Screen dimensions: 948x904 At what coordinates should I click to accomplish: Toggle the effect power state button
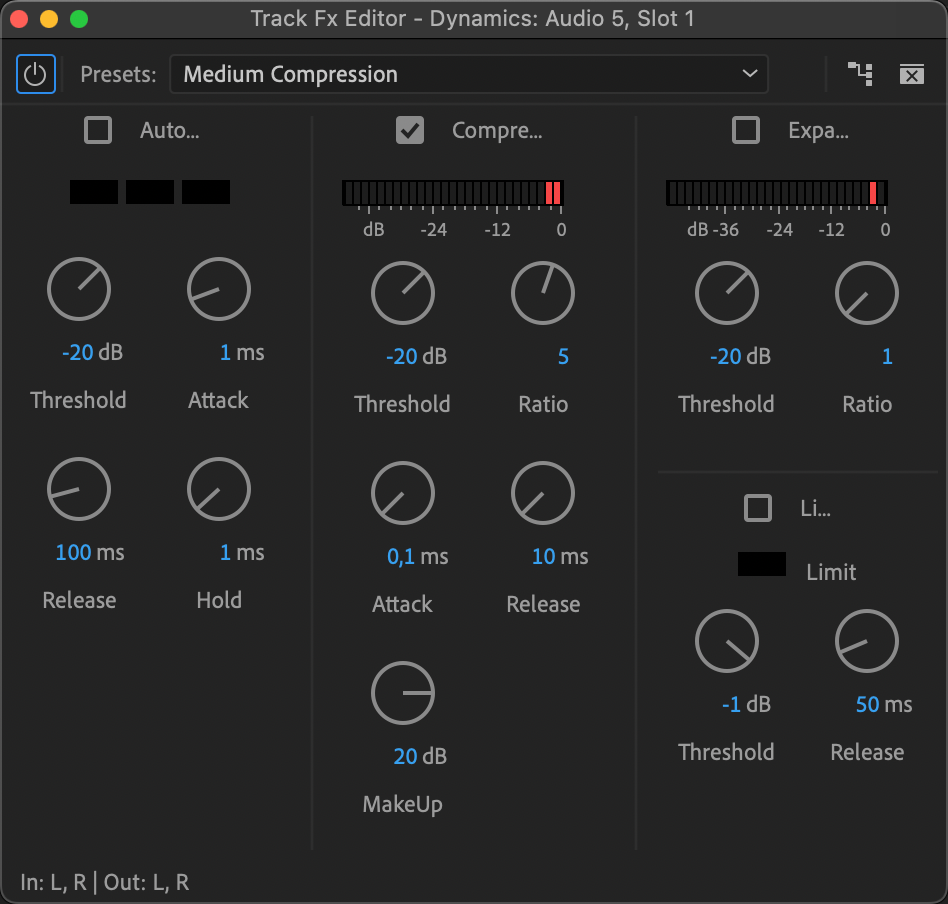(x=36, y=74)
